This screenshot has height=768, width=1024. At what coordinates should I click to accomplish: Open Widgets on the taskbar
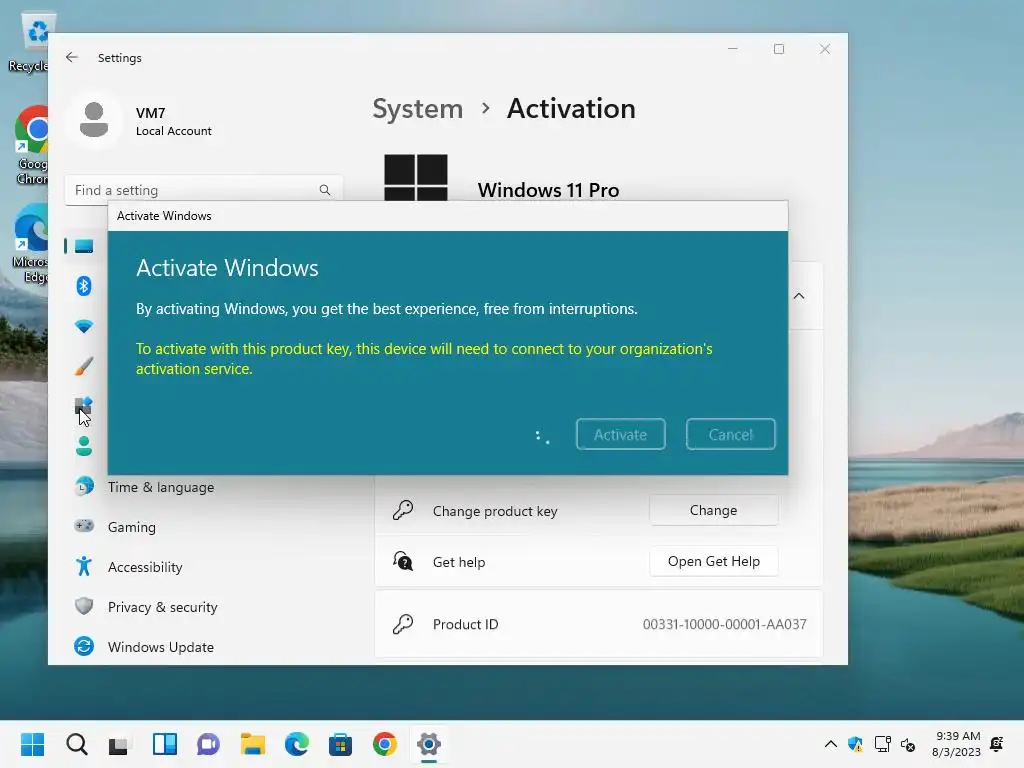coord(165,744)
